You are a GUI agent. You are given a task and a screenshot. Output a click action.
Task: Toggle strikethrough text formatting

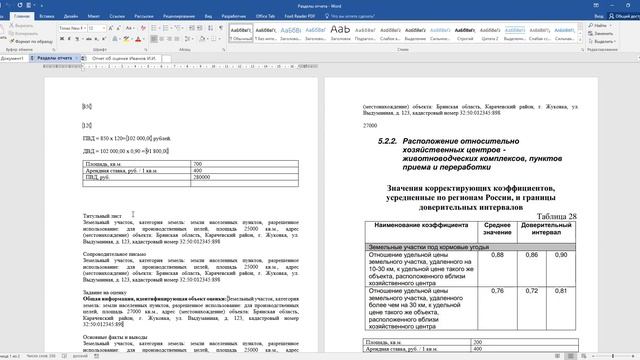pos(89,39)
